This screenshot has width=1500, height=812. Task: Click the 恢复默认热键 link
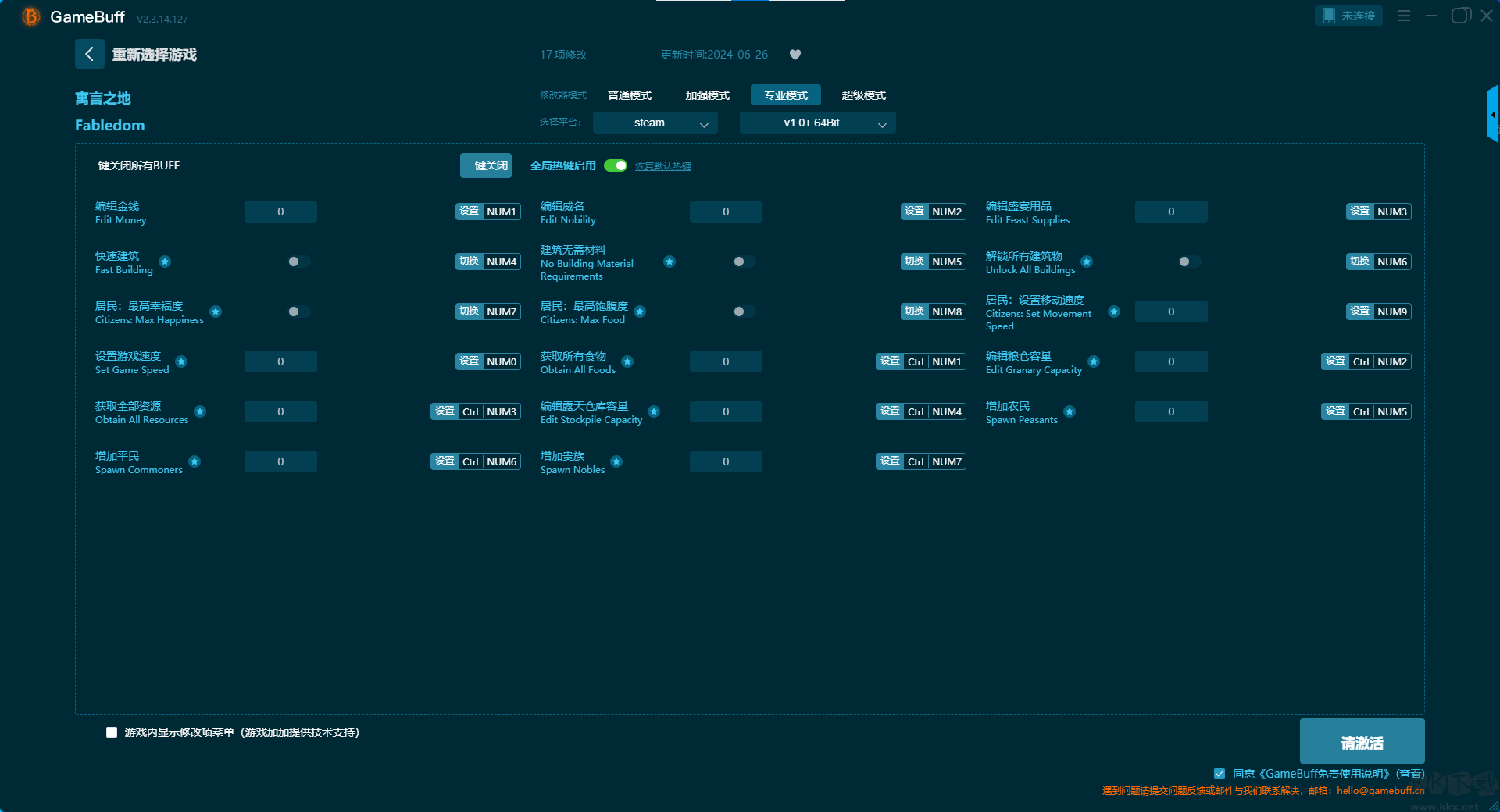(662, 166)
